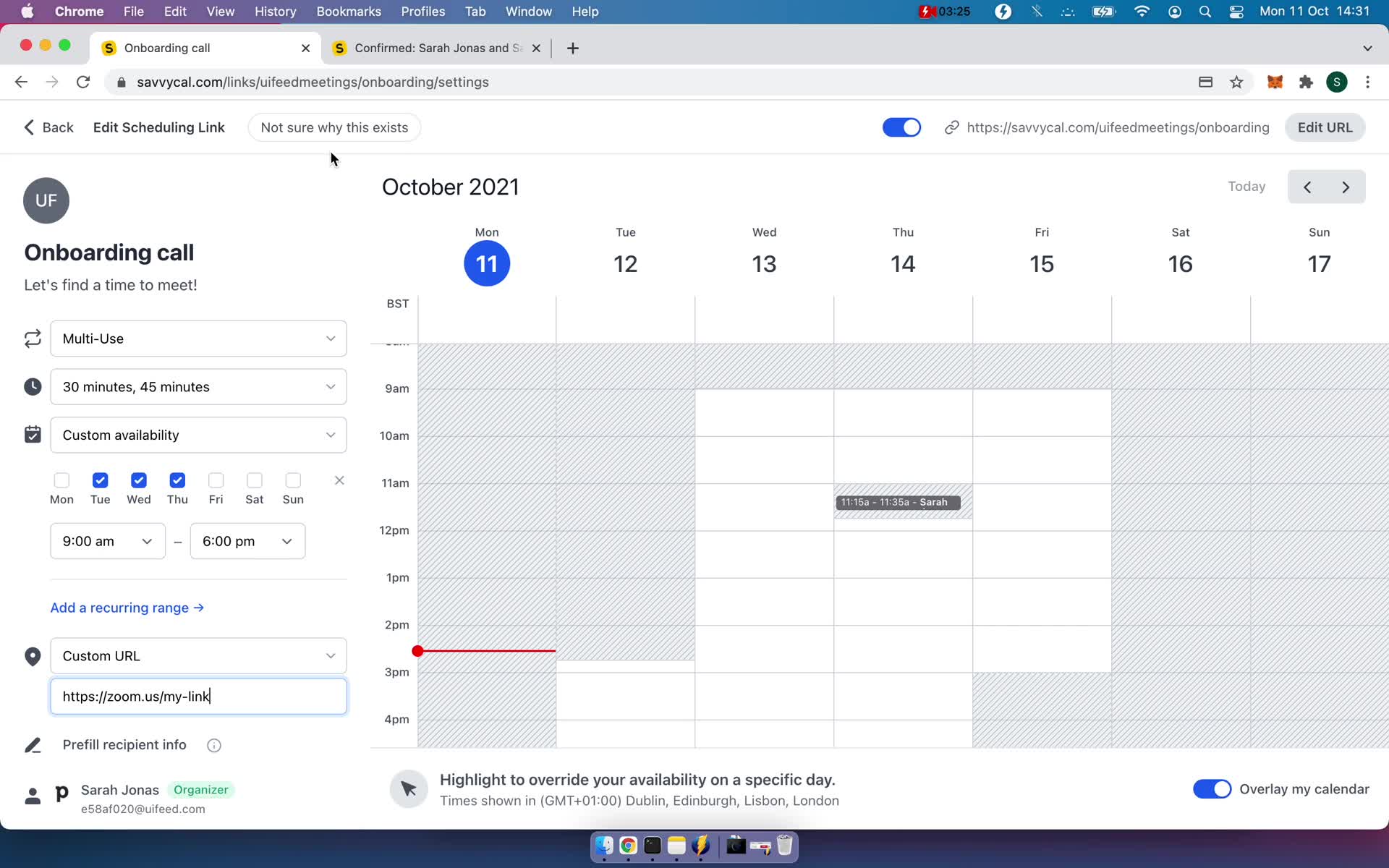Click the prefill recipient info icon
Viewport: 1389px width, 868px height.
coord(213,745)
